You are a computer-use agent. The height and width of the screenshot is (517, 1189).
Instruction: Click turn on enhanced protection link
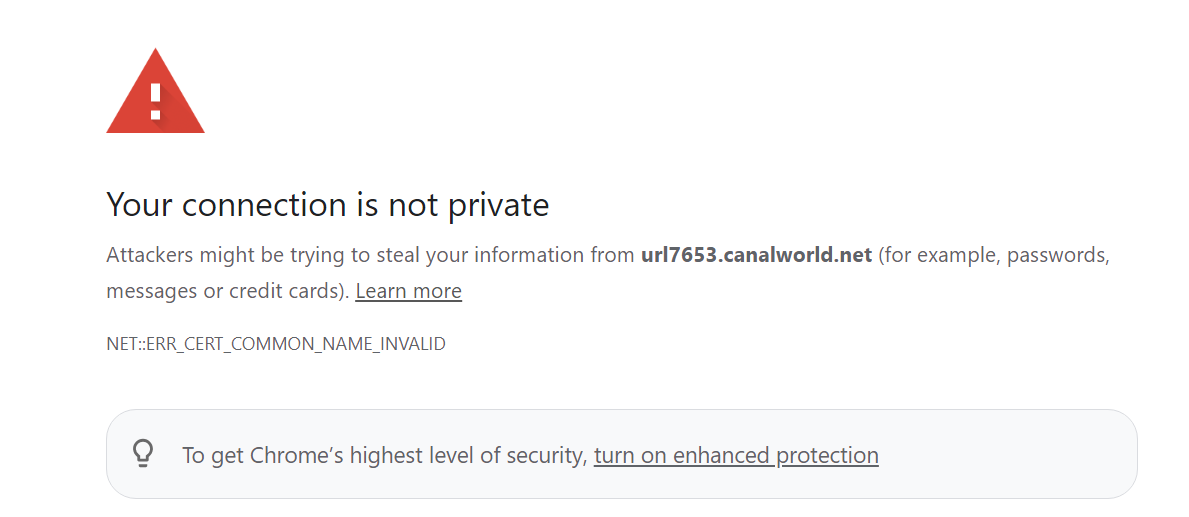click(736, 455)
